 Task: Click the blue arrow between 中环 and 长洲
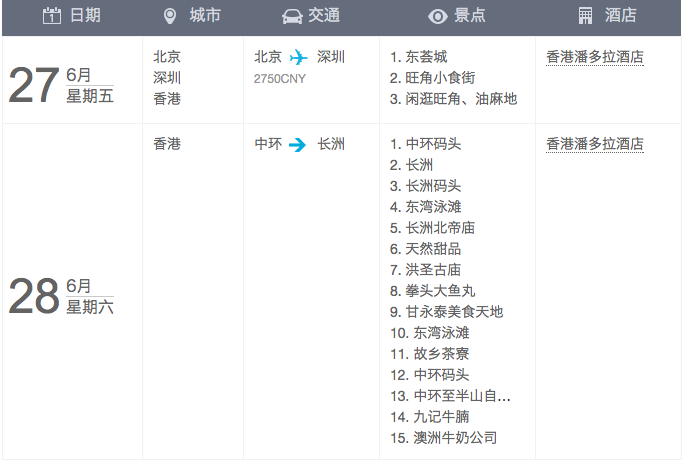coord(298,144)
